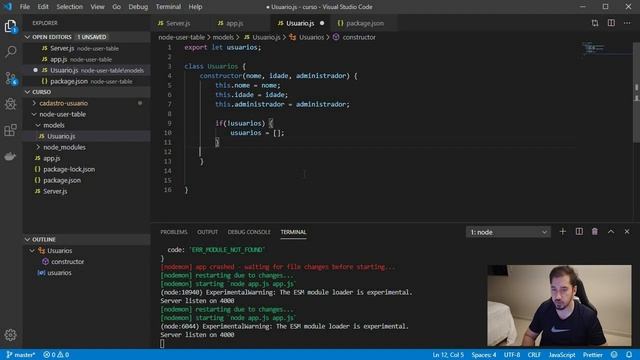Switch to the Server.js editor tab

[178, 23]
